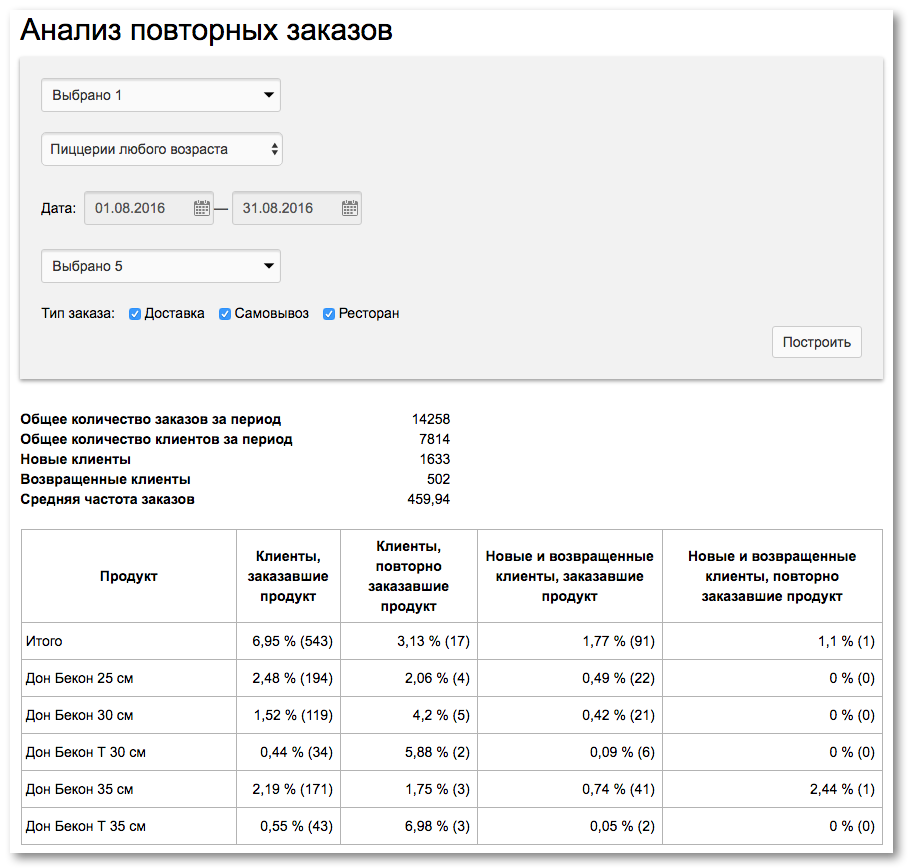
Task: Open the Выбрано 5 dropdown
Action: click(x=161, y=266)
